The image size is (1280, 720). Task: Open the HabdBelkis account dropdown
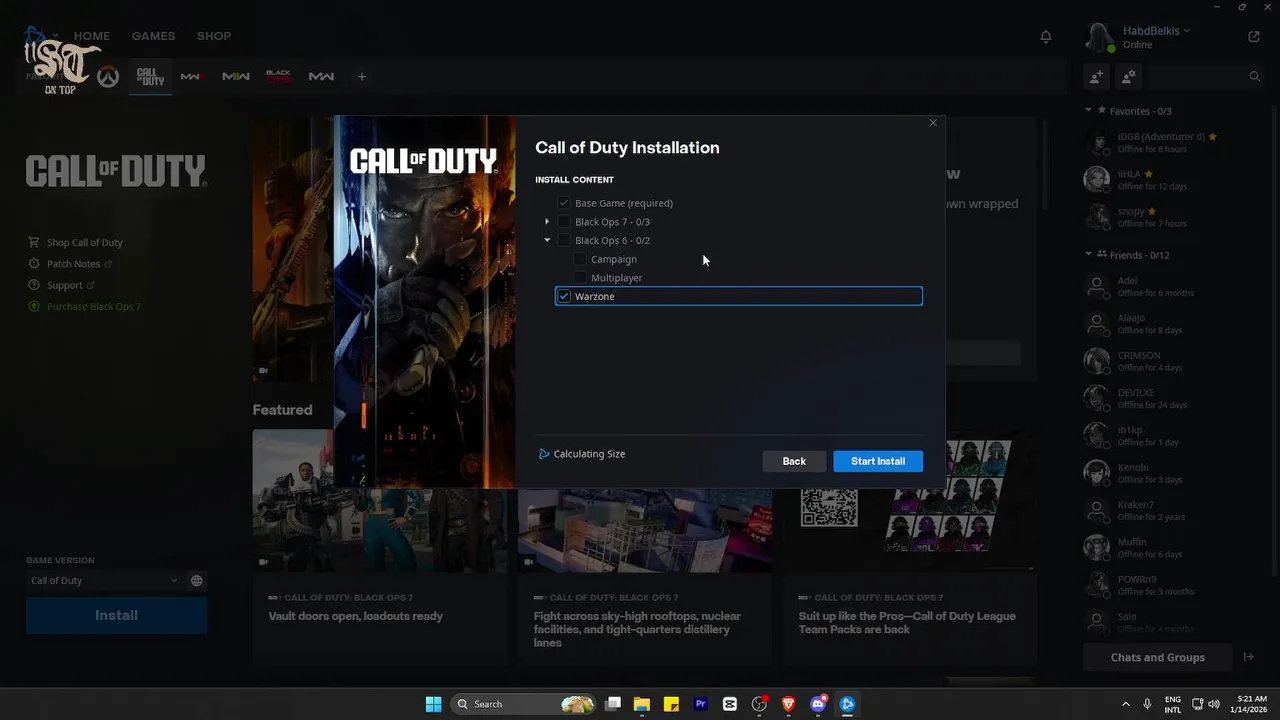pyautogui.click(x=1156, y=31)
